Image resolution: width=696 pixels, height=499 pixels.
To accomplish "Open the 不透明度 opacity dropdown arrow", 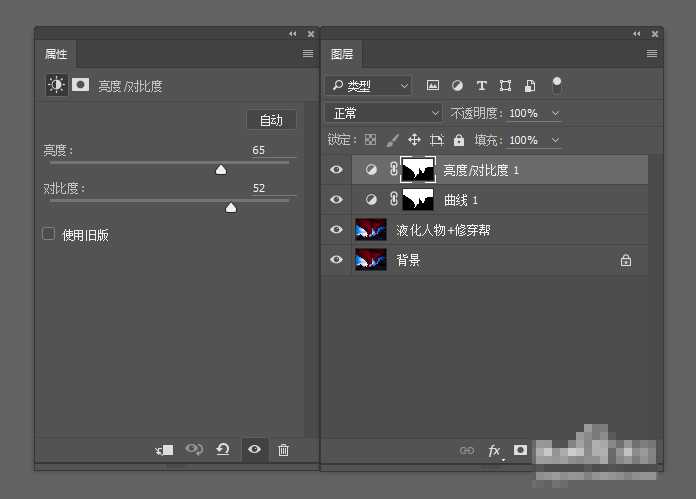I will coord(556,114).
